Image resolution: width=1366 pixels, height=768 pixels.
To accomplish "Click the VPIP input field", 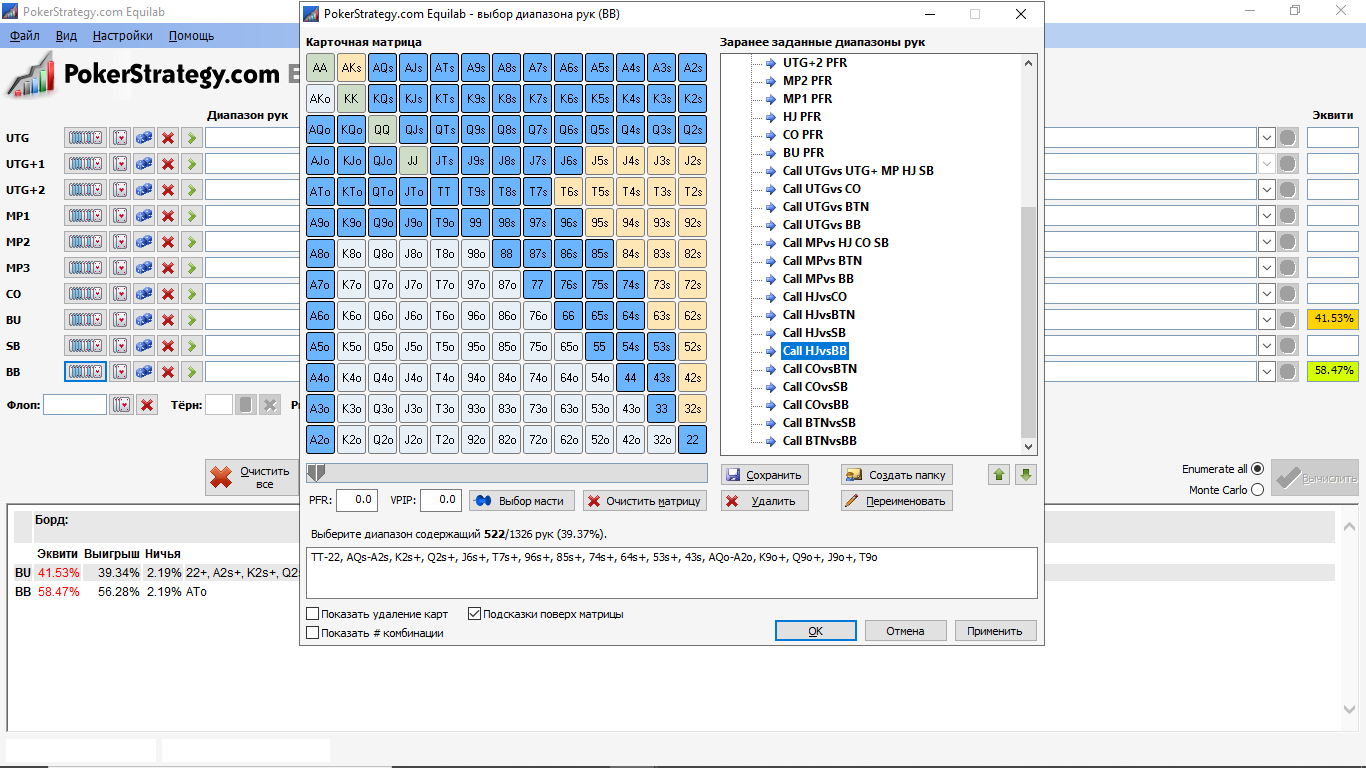I will [440, 500].
